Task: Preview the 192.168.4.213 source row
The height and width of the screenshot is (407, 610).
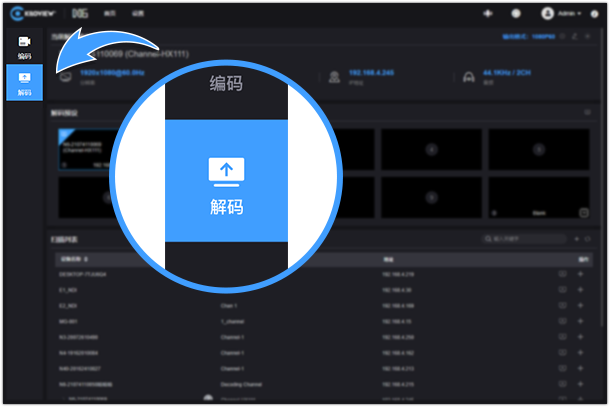Action: (x=563, y=368)
